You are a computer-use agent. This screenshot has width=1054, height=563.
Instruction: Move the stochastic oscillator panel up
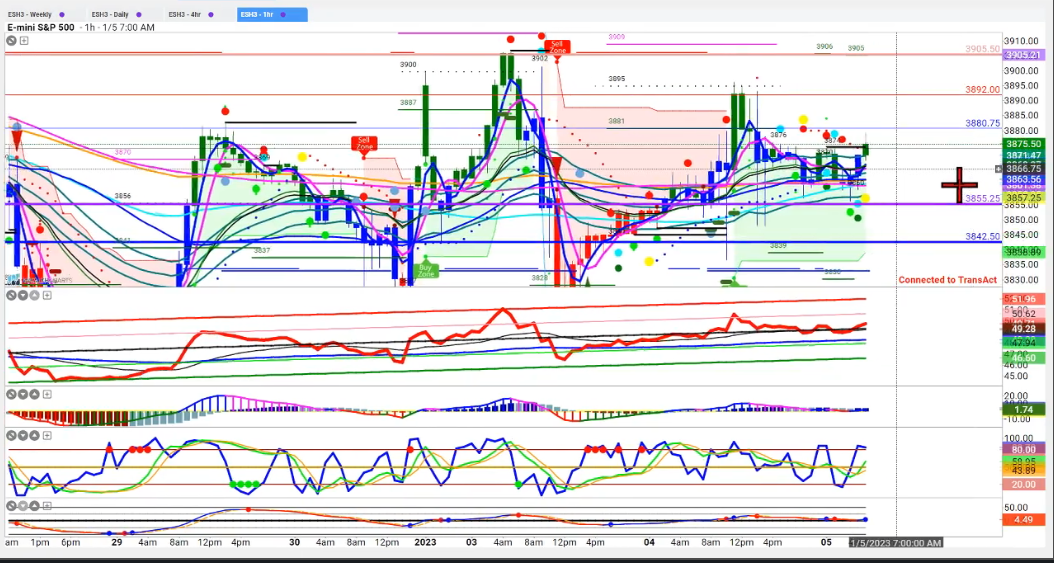click(34, 435)
